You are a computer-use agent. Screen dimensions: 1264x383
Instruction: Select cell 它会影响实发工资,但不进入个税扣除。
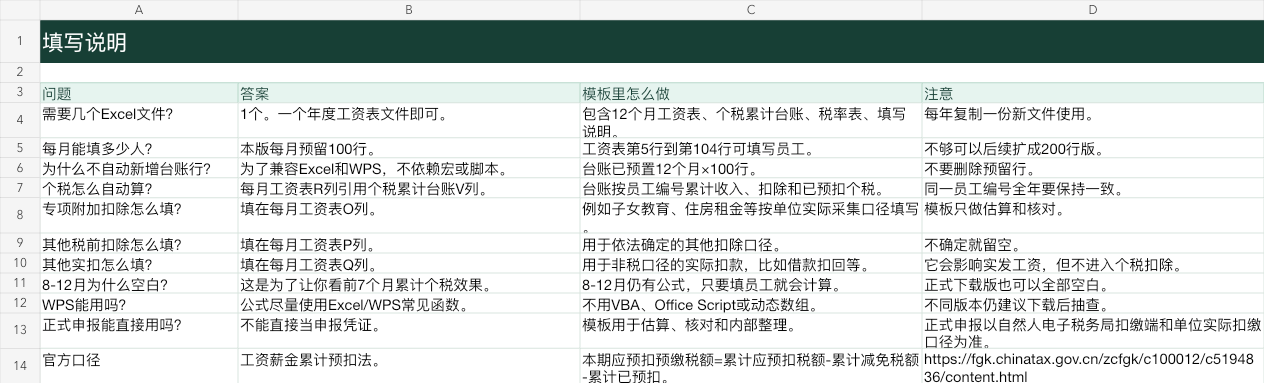[1093, 265]
